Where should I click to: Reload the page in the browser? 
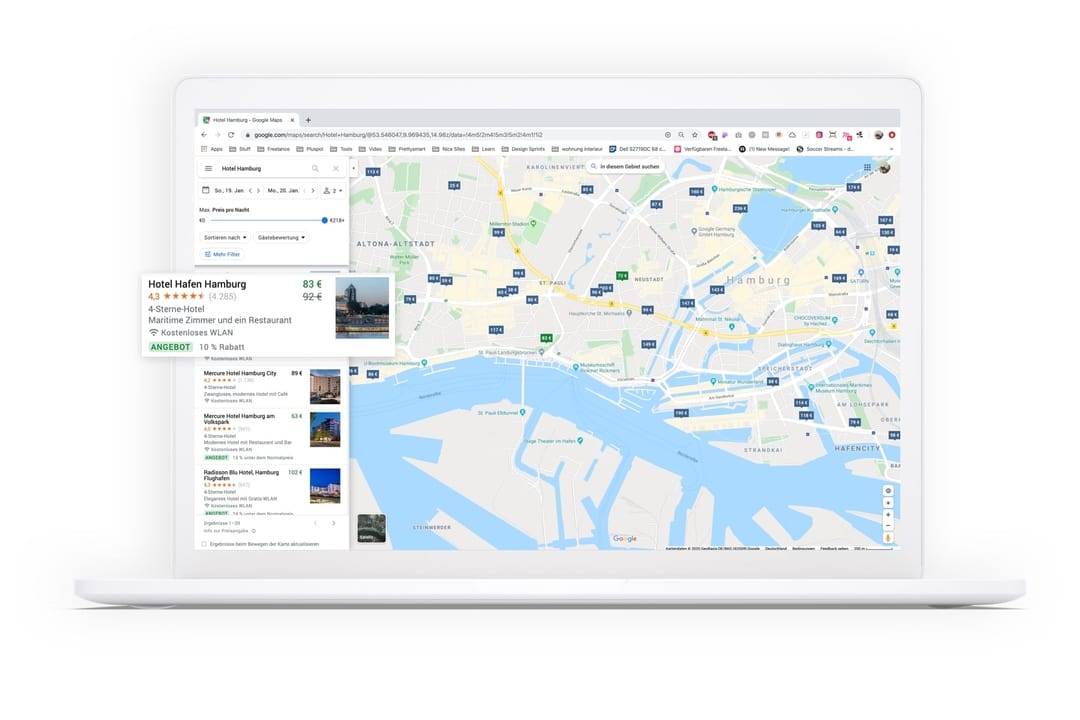coord(231,134)
